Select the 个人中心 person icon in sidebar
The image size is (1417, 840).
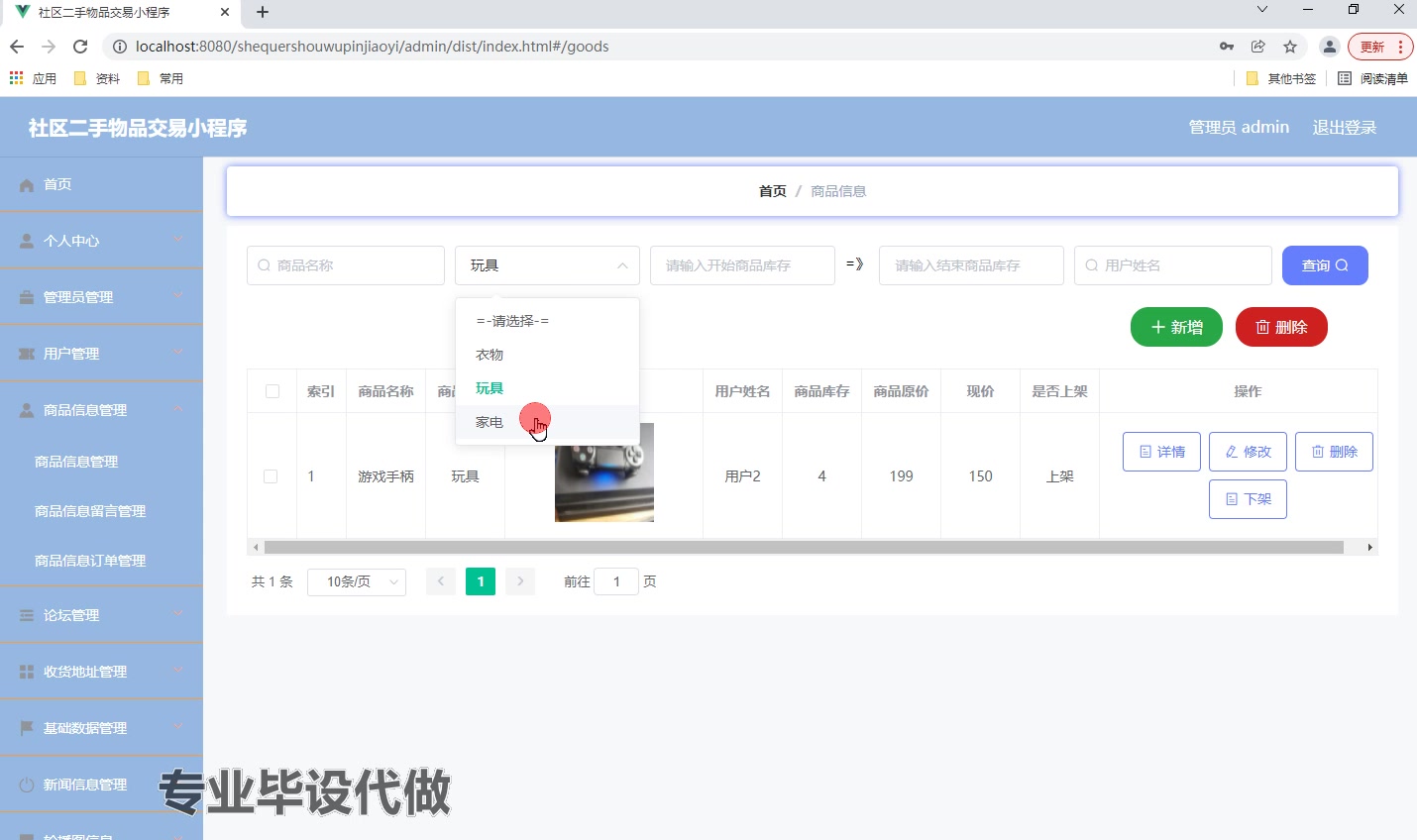(x=25, y=240)
